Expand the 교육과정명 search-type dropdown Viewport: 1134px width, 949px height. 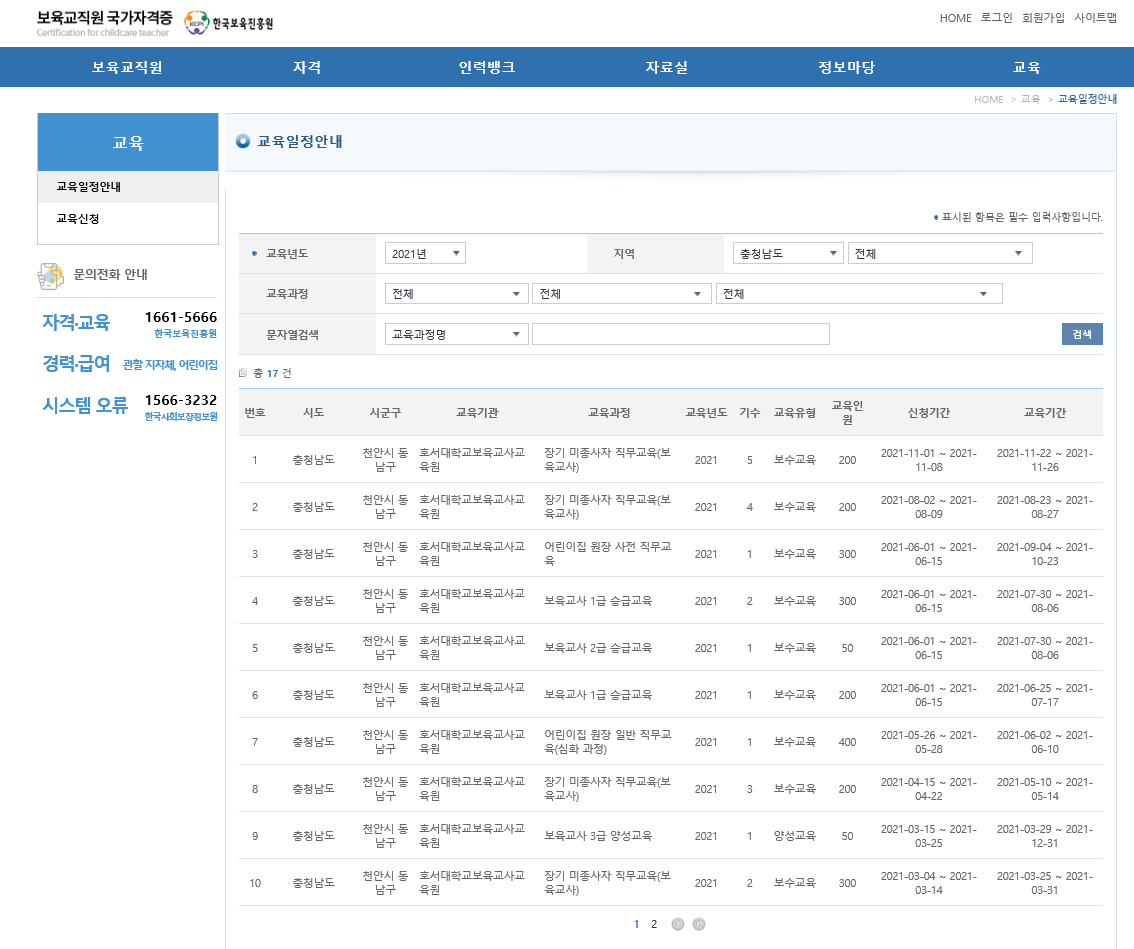(x=456, y=334)
